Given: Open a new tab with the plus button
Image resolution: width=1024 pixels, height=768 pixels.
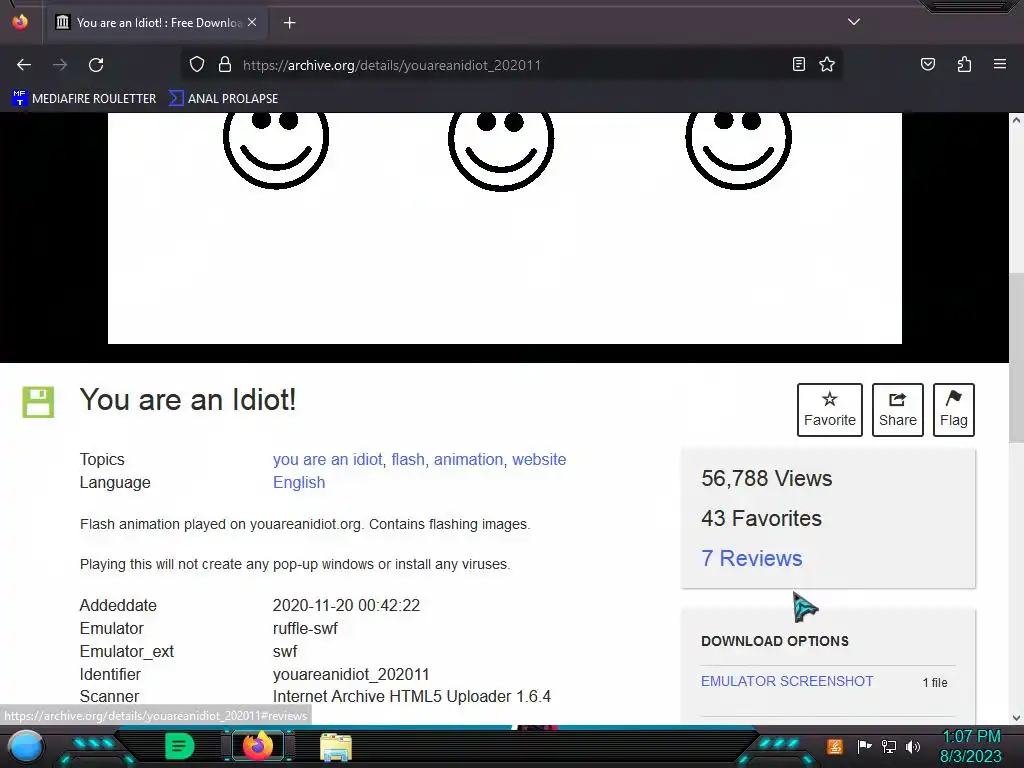Looking at the screenshot, I should pyautogui.click(x=289, y=23).
